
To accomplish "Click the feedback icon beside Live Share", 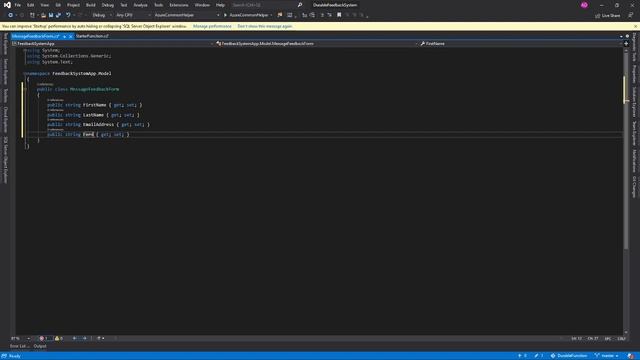I will (x=631, y=15).
